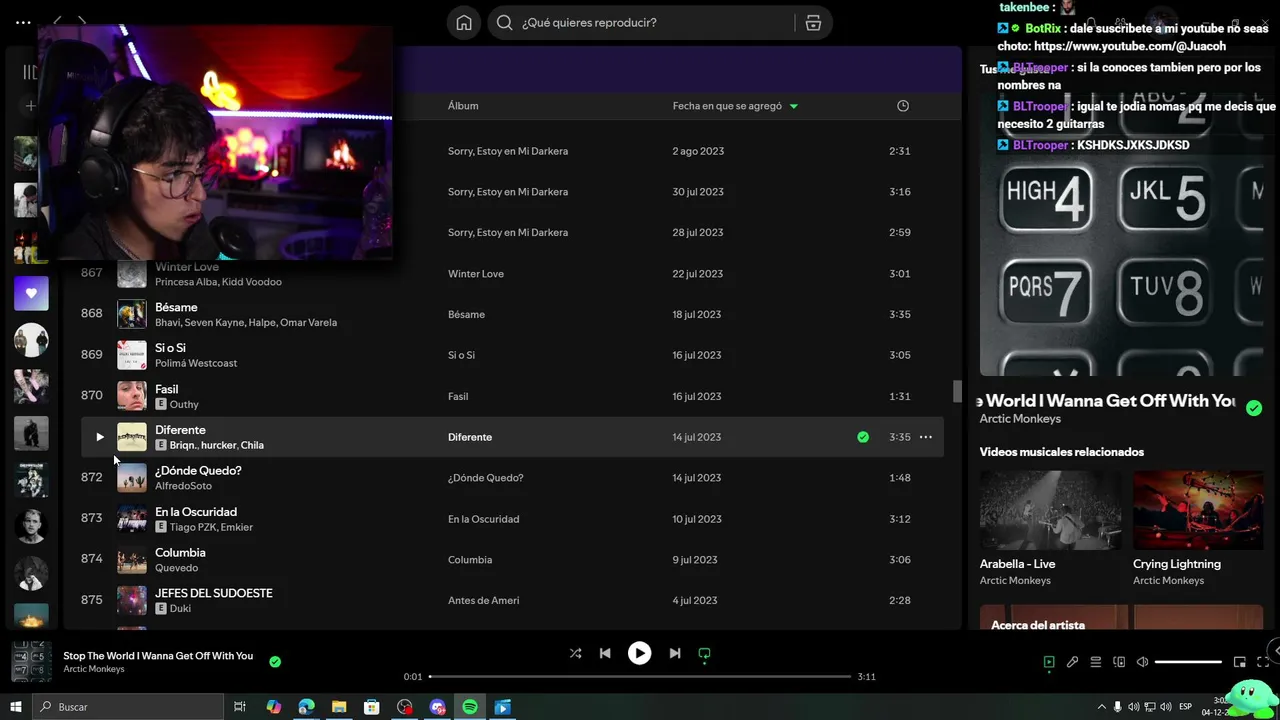Click the taskbar Buscar search box

[x=127, y=707]
